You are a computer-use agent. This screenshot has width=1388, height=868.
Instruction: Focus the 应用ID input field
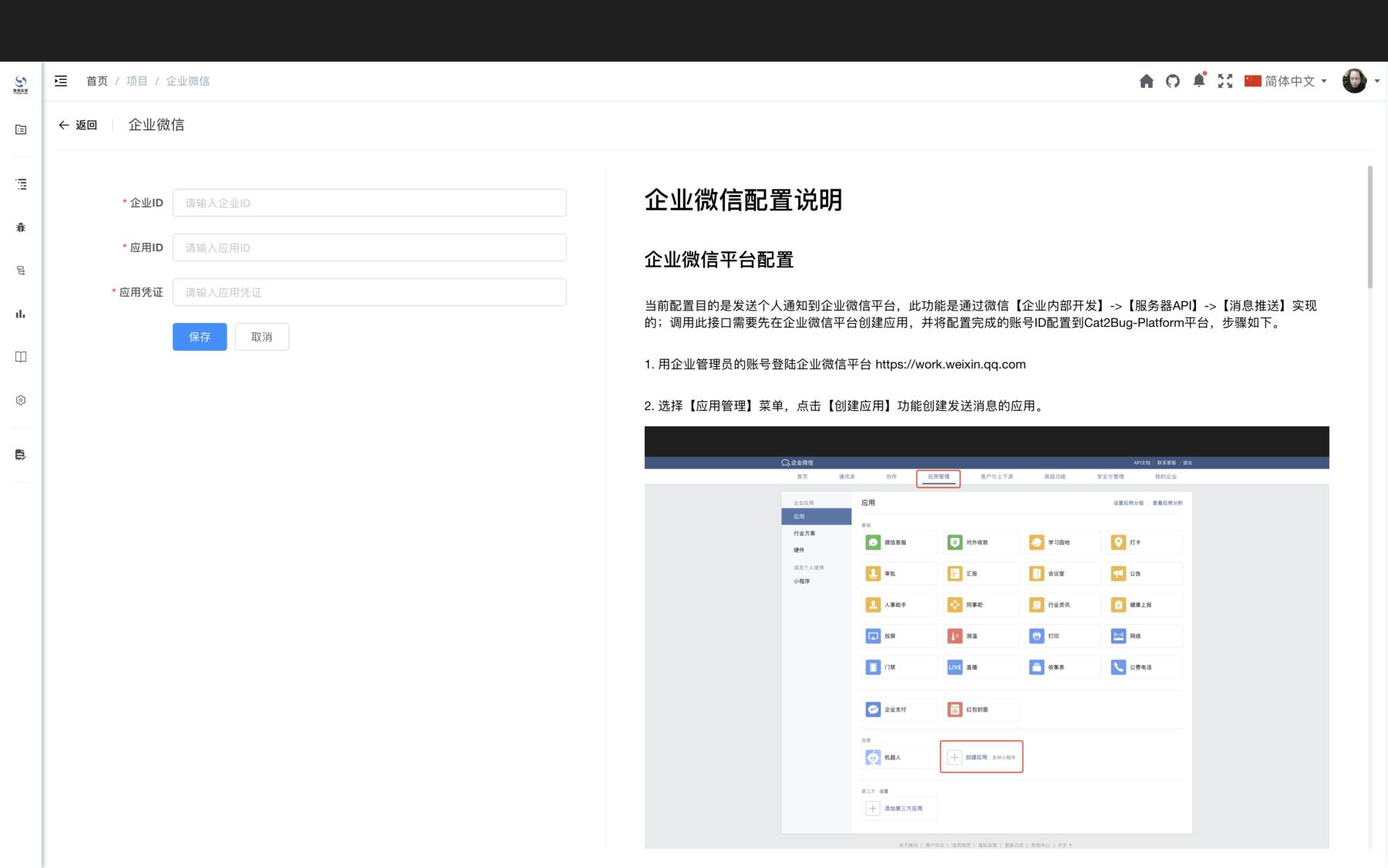pyautogui.click(x=369, y=247)
